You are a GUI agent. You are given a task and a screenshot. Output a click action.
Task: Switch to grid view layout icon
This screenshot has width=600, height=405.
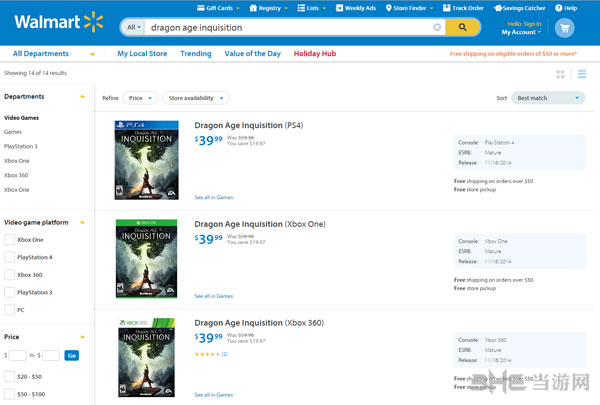(x=560, y=74)
